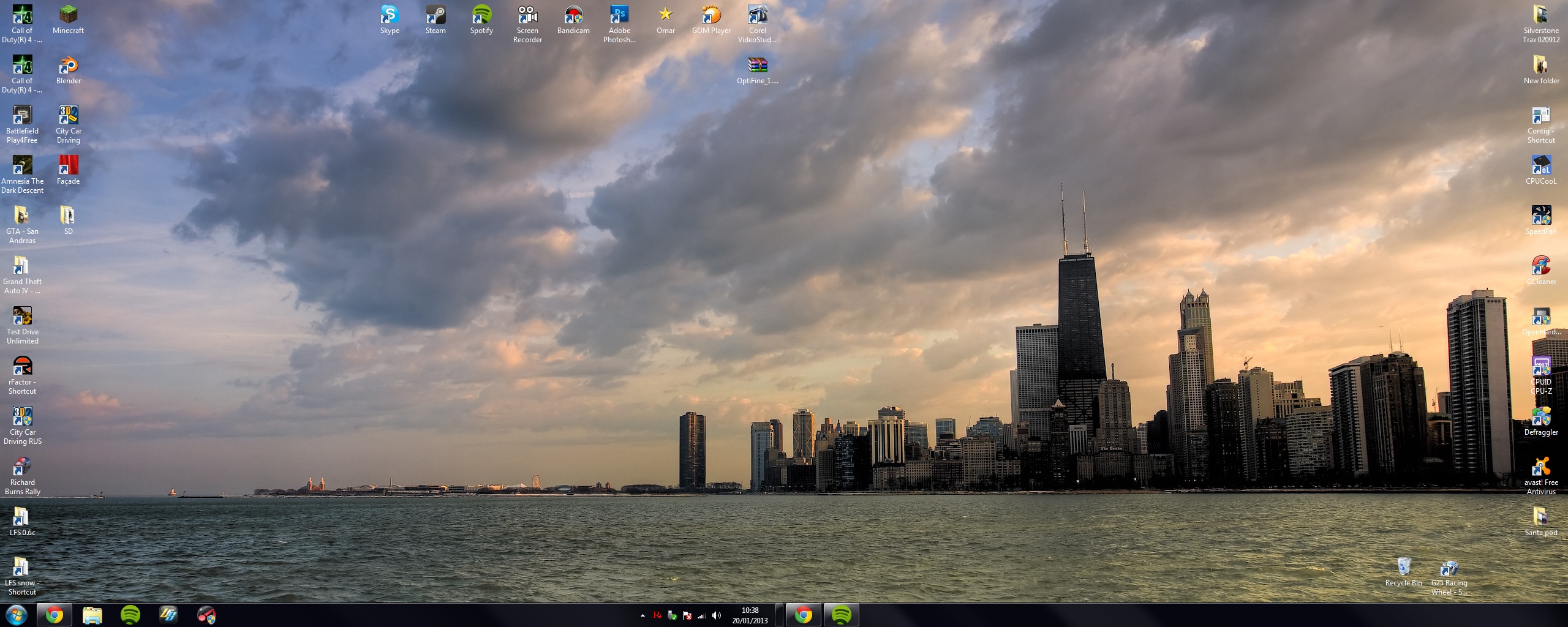
Task: Select the GTA - San Andreas folder
Action: [22, 225]
